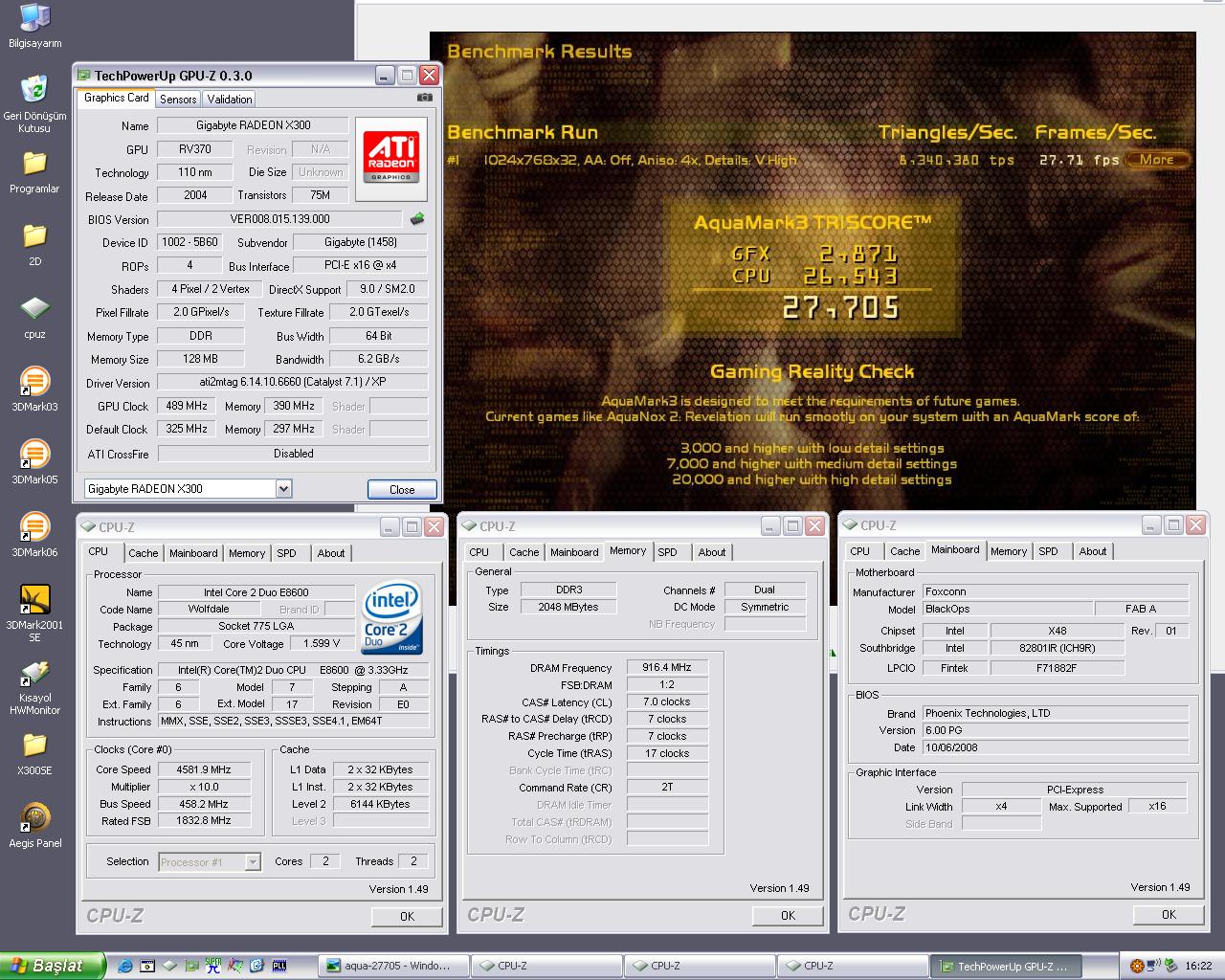Click the Bus Interface PCI-E x16 @ x4 field
Screen dimensions: 1225x980
(x=361, y=266)
